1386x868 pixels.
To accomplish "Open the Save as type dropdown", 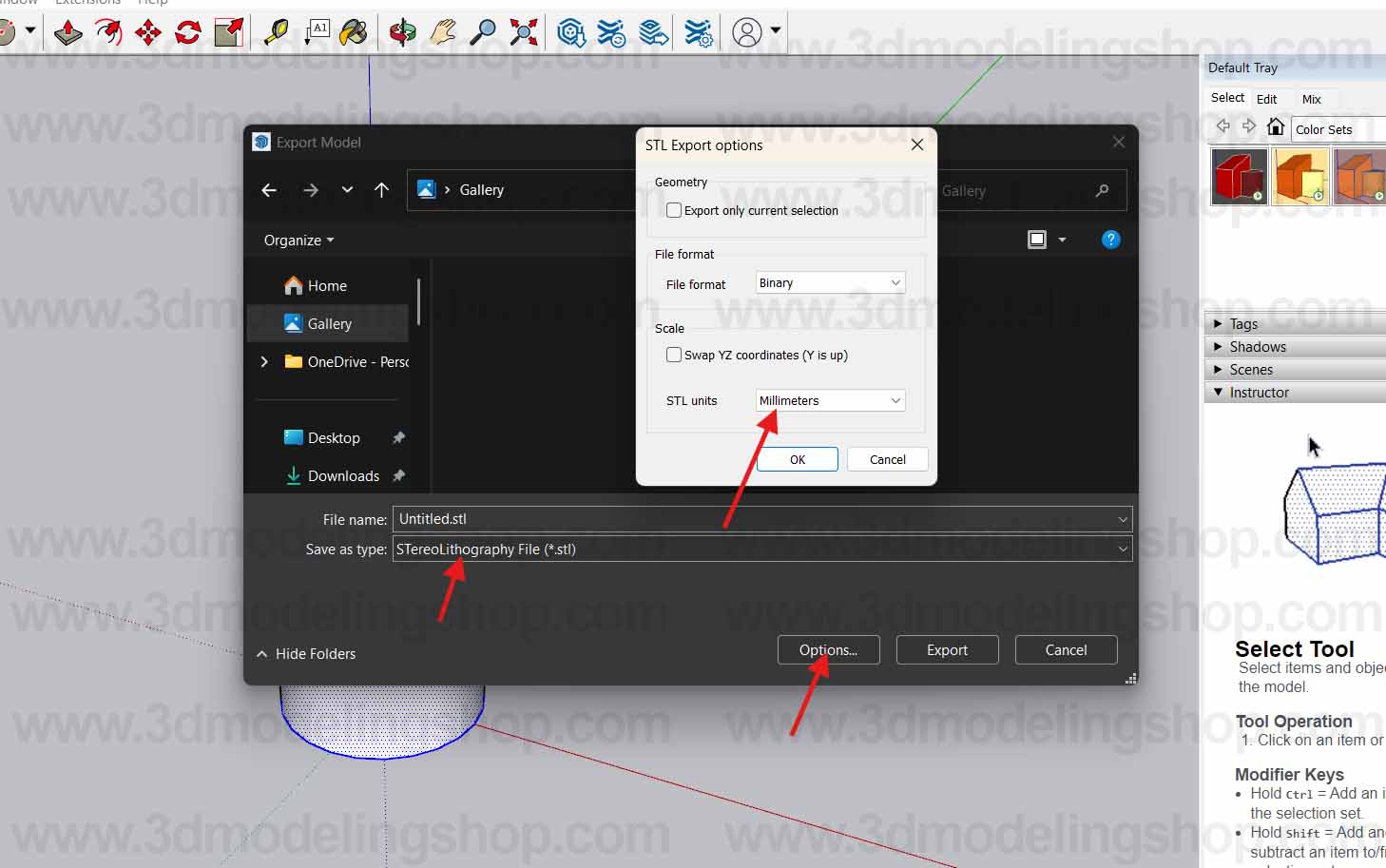I will (x=762, y=549).
